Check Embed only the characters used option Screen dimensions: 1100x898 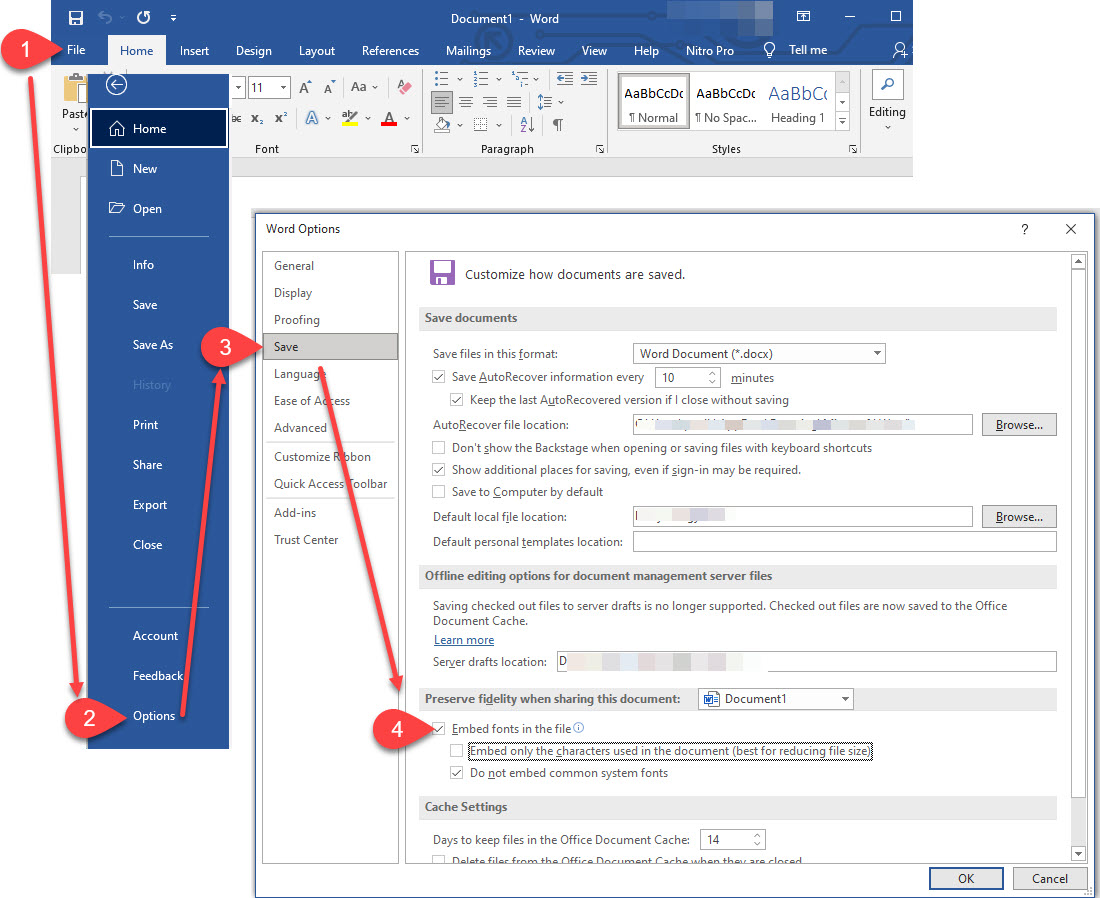[457, 751]
